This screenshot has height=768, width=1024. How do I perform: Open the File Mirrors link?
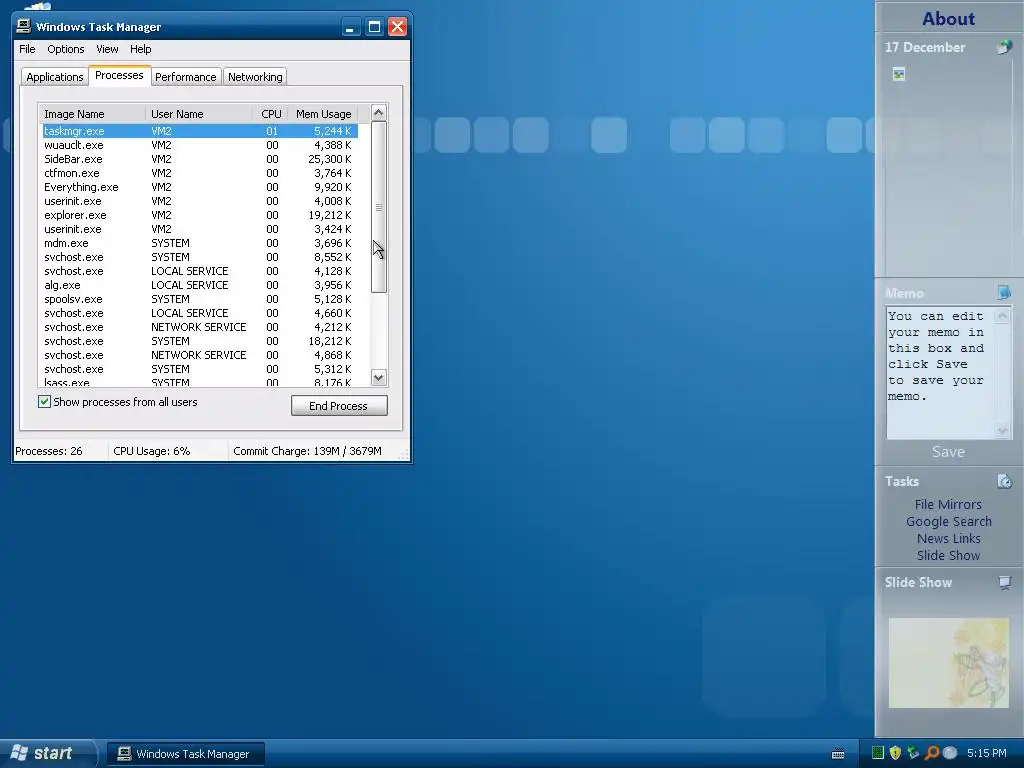point(948,504)
